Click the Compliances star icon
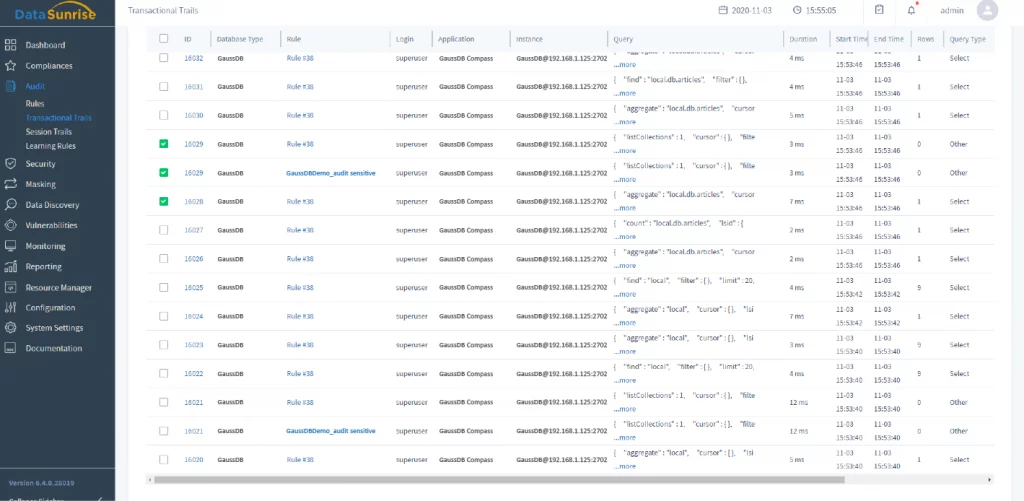This screenshot has height=501, width=1024. 10,66
